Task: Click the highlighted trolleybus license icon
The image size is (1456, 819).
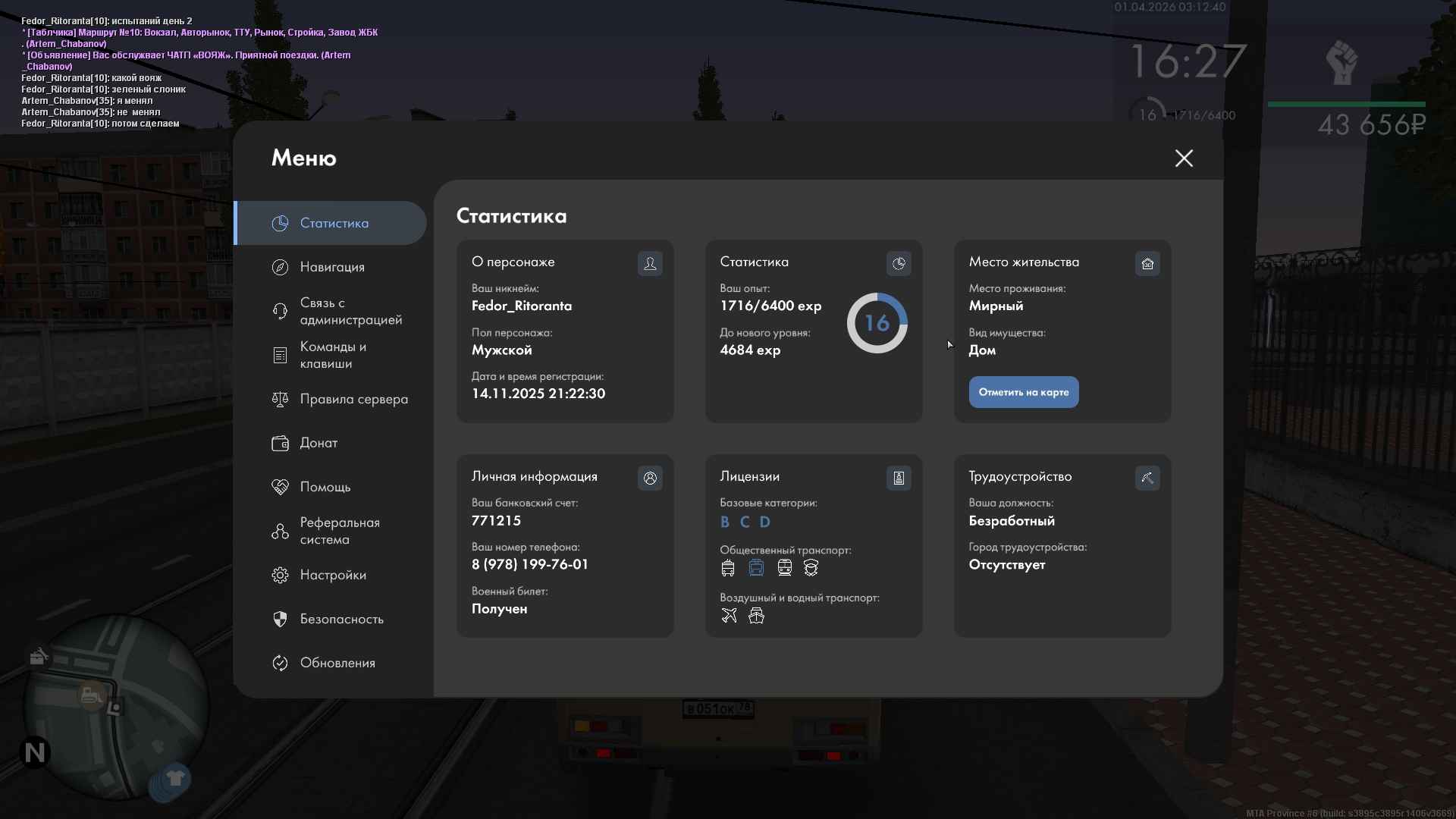Action: pos(756,568)
